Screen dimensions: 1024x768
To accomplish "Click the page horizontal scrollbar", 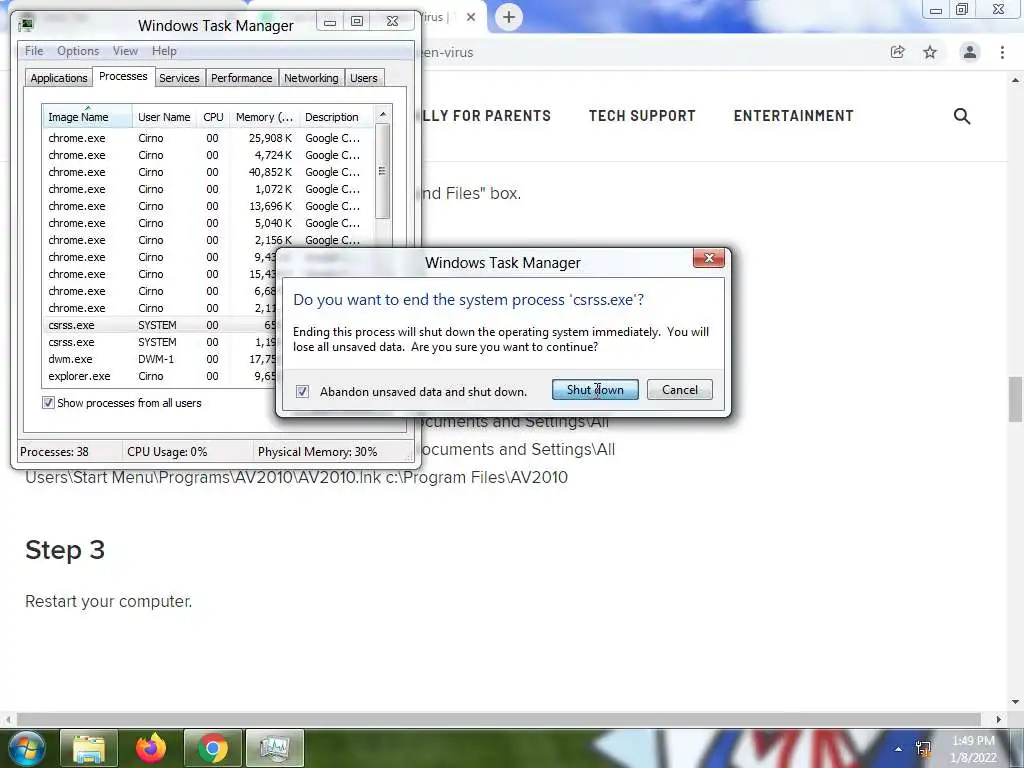I will [x=497, y=719].
